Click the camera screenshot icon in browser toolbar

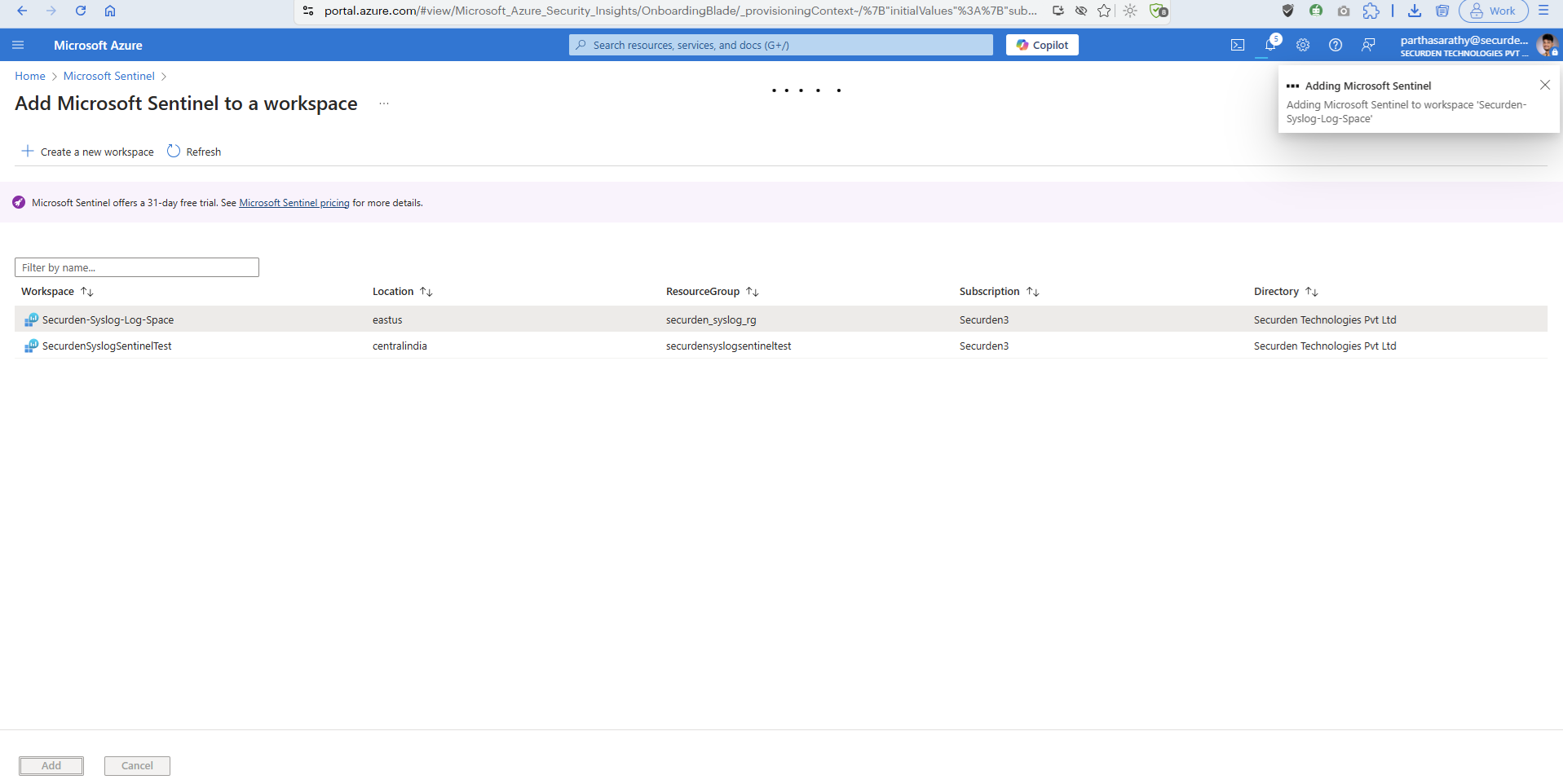tap(1343, 11)
